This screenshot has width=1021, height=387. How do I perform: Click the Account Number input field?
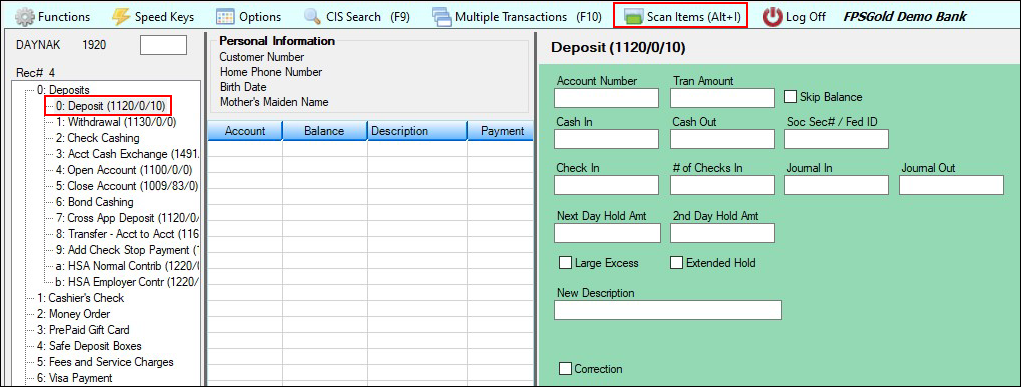coord(606,98)
